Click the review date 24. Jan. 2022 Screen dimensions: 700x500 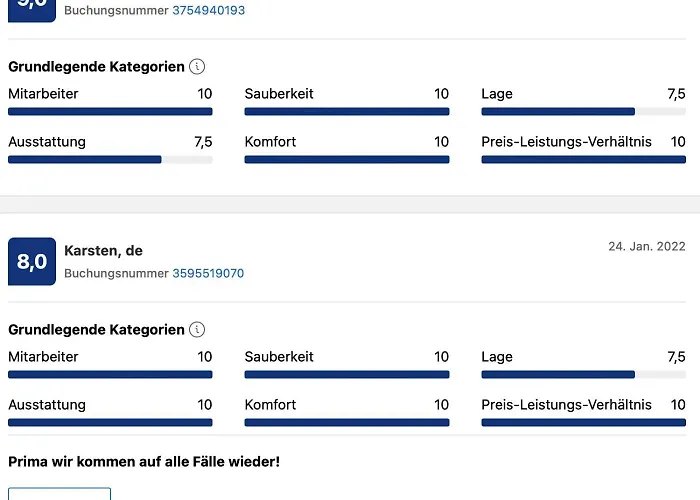[x=647, y=246]
